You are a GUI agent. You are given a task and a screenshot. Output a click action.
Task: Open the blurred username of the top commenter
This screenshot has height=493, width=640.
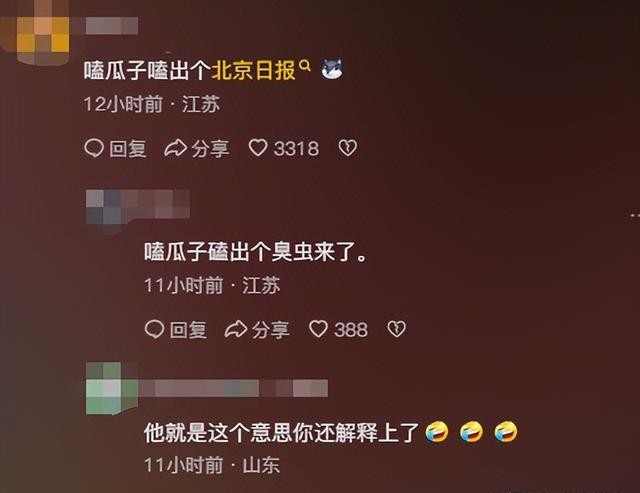112,25
